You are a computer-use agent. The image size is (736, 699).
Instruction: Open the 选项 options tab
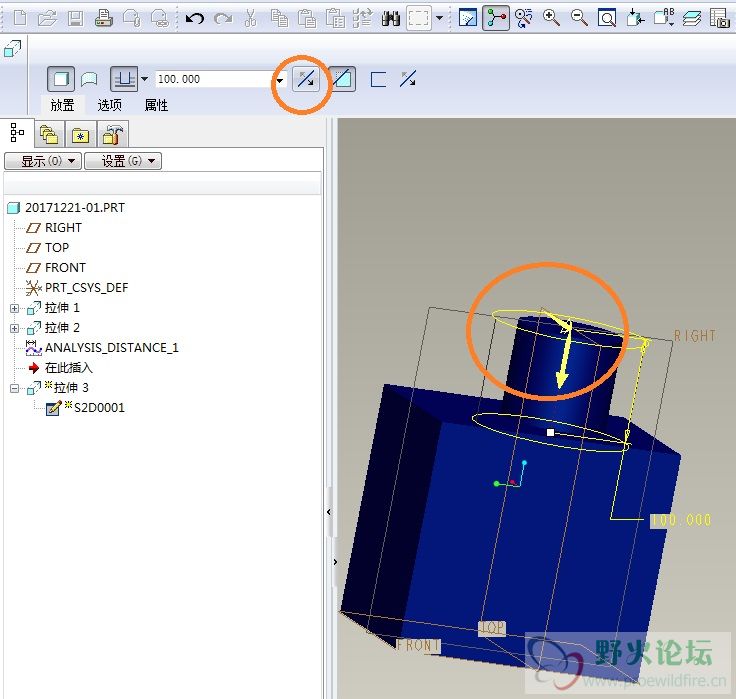(x=109, y=105)
